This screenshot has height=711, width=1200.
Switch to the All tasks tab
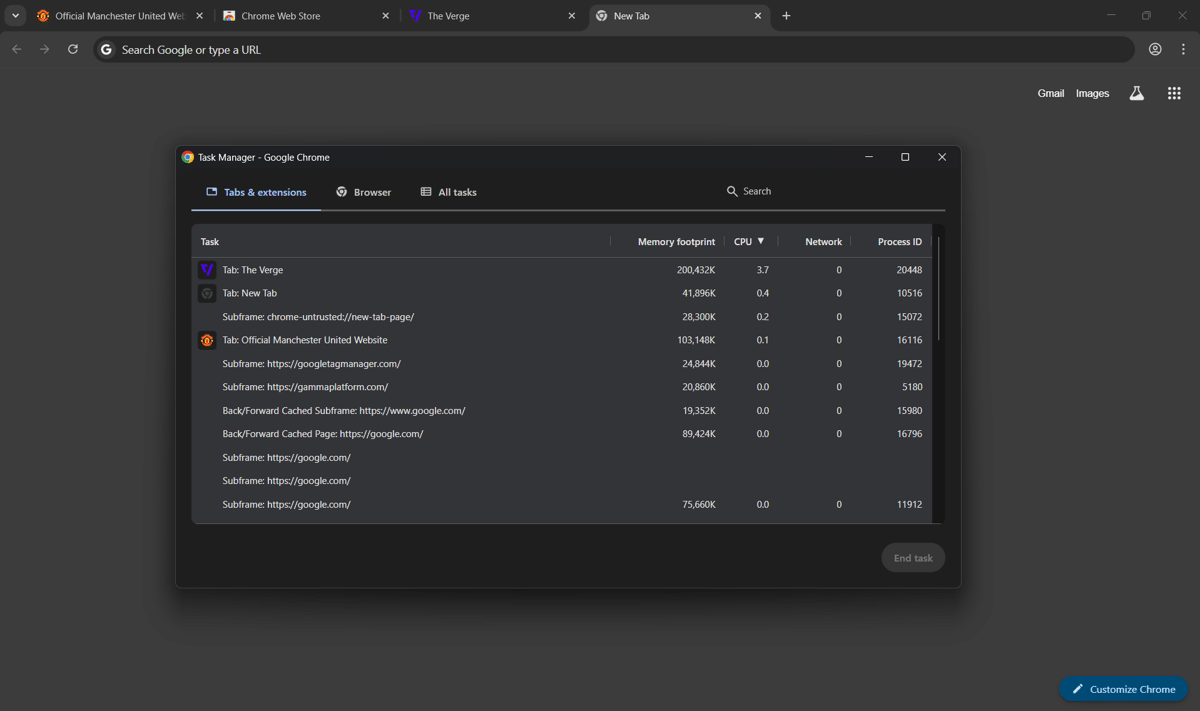[448, 192]
